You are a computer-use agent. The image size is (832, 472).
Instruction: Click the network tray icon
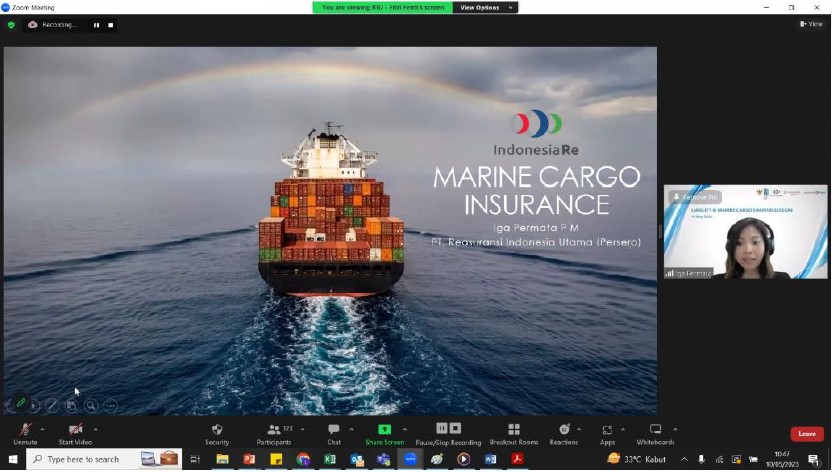click(719, 459)
